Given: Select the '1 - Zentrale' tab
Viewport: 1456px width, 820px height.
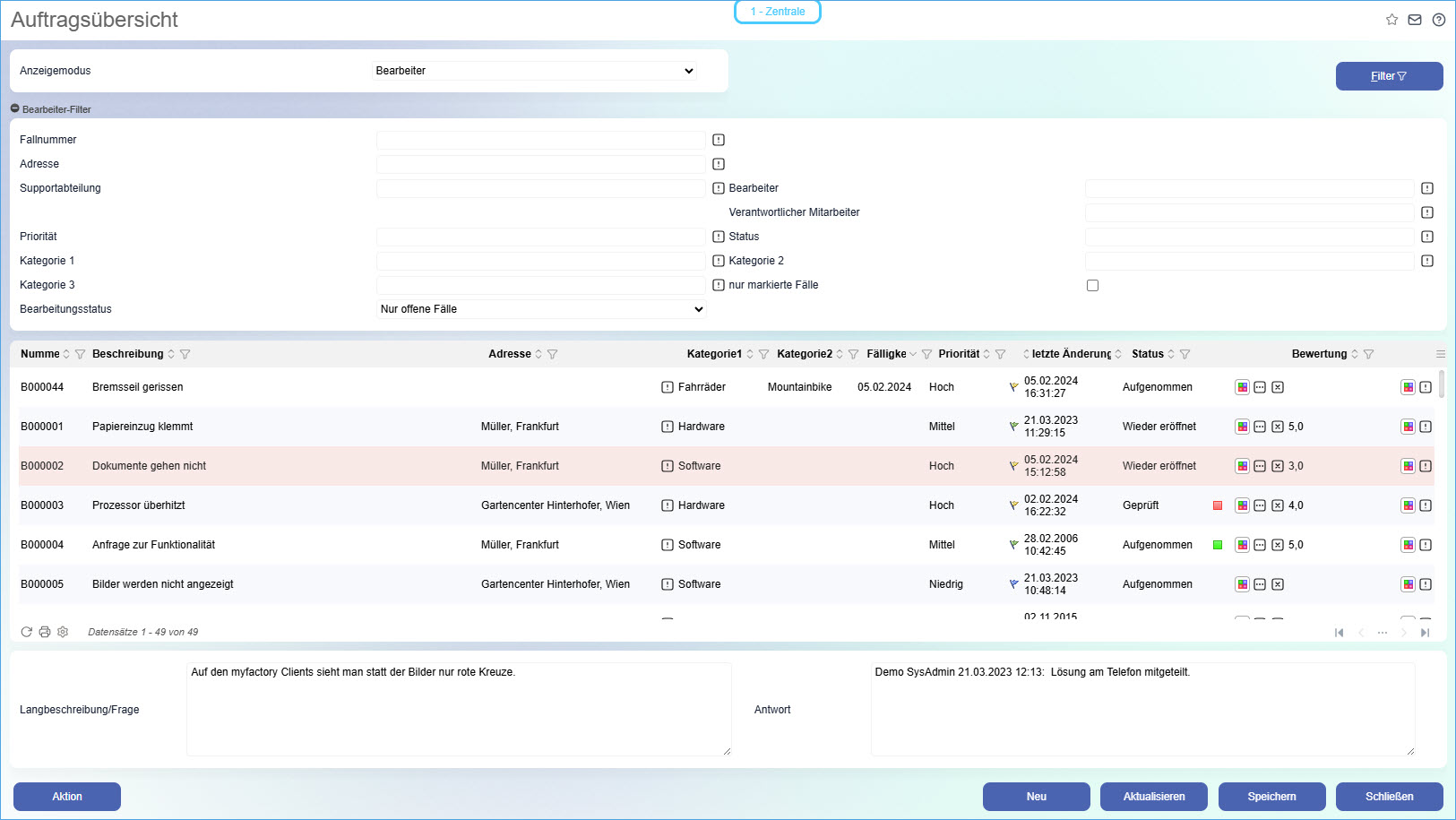Looking at the screenshot, I should pos(778,12).
